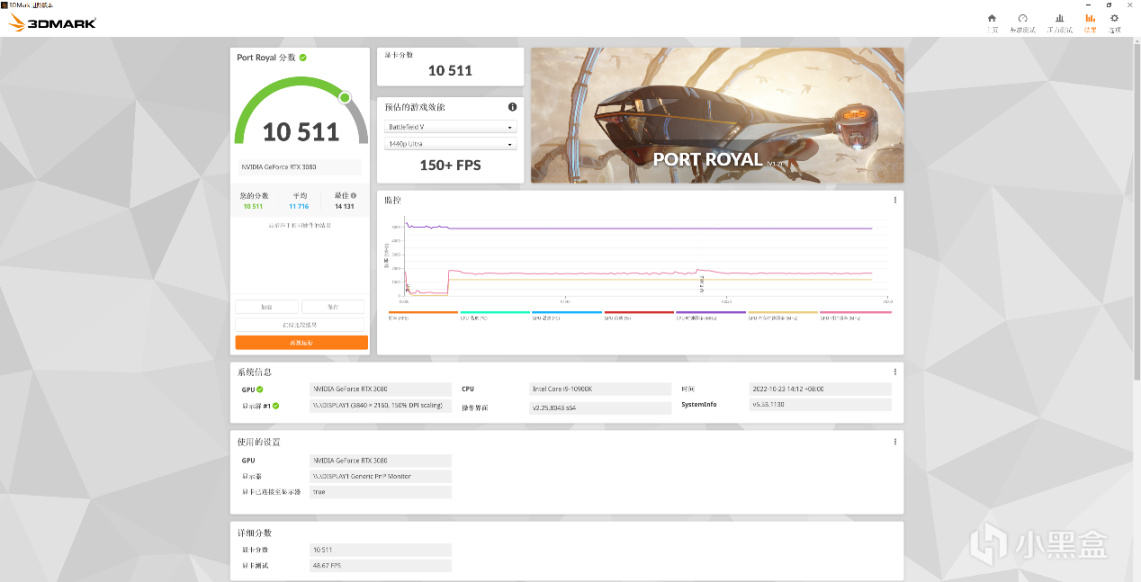Toggle the pink GPU clock frequency legend

point(855,315)
